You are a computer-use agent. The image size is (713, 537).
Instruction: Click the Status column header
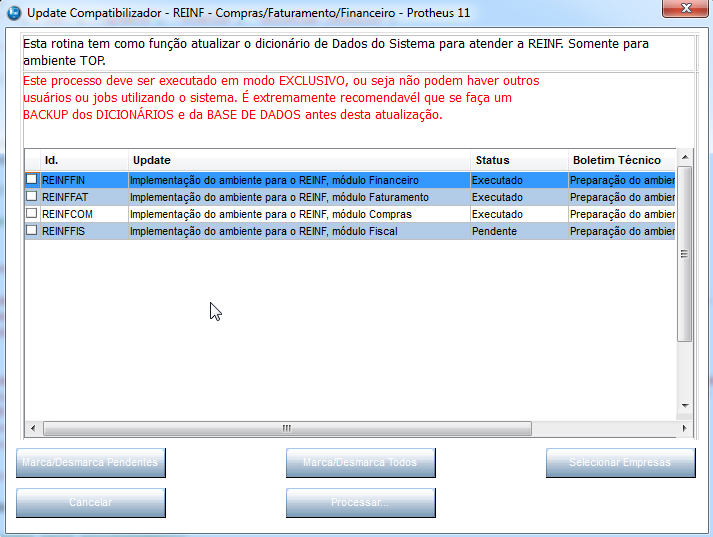[519, 160]
